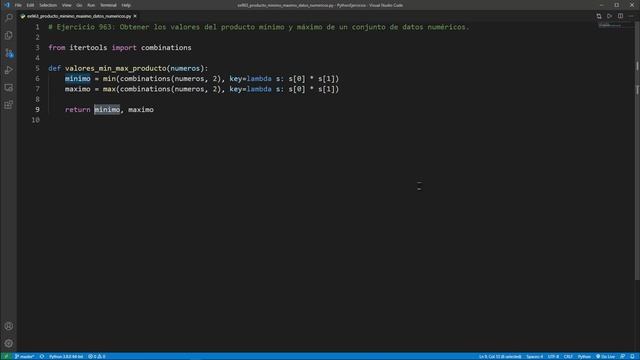
Task: Split the editor to the right
Action: pos(620,16)
